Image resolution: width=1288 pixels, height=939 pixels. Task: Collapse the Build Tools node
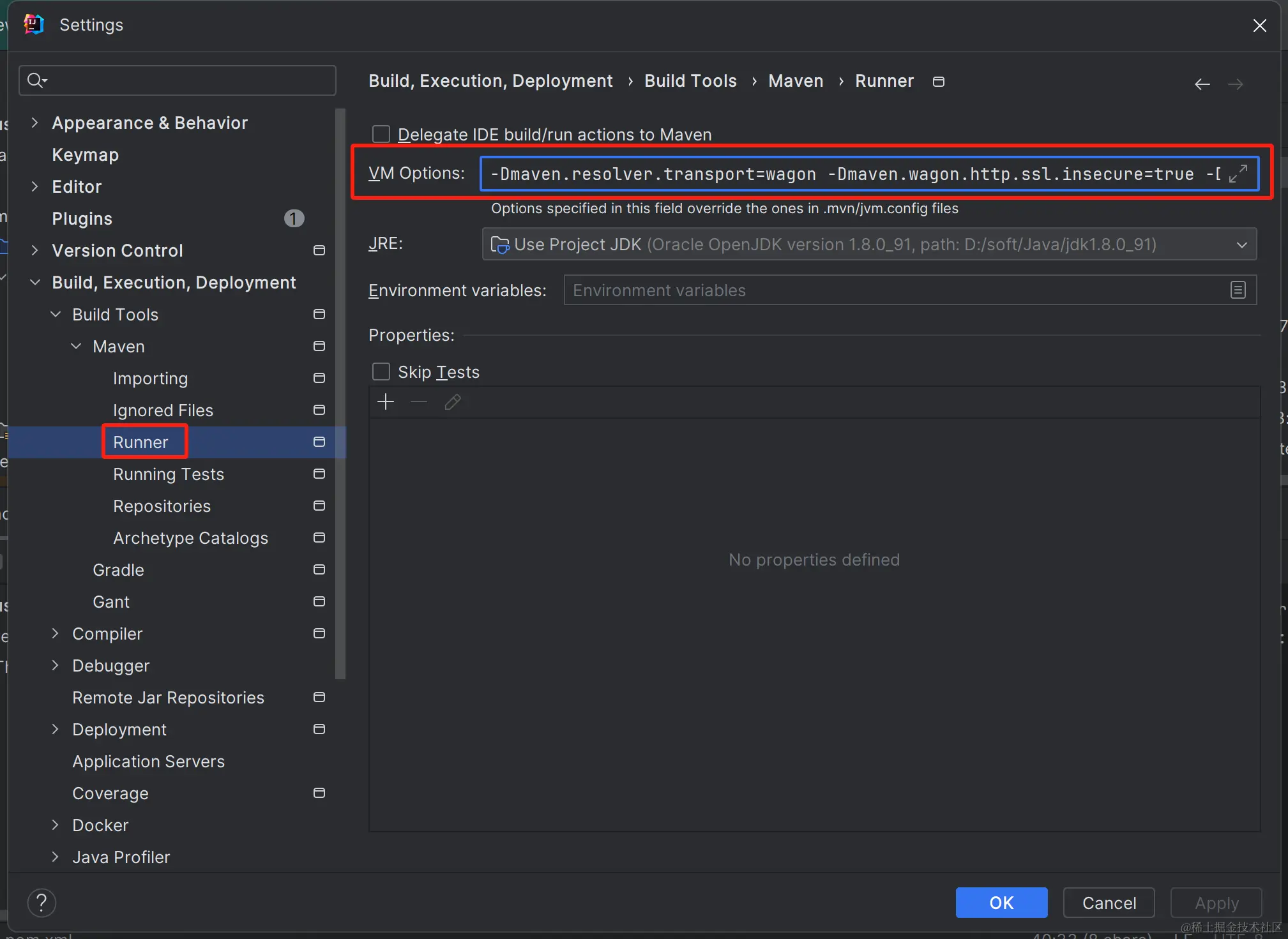point(56,314)
